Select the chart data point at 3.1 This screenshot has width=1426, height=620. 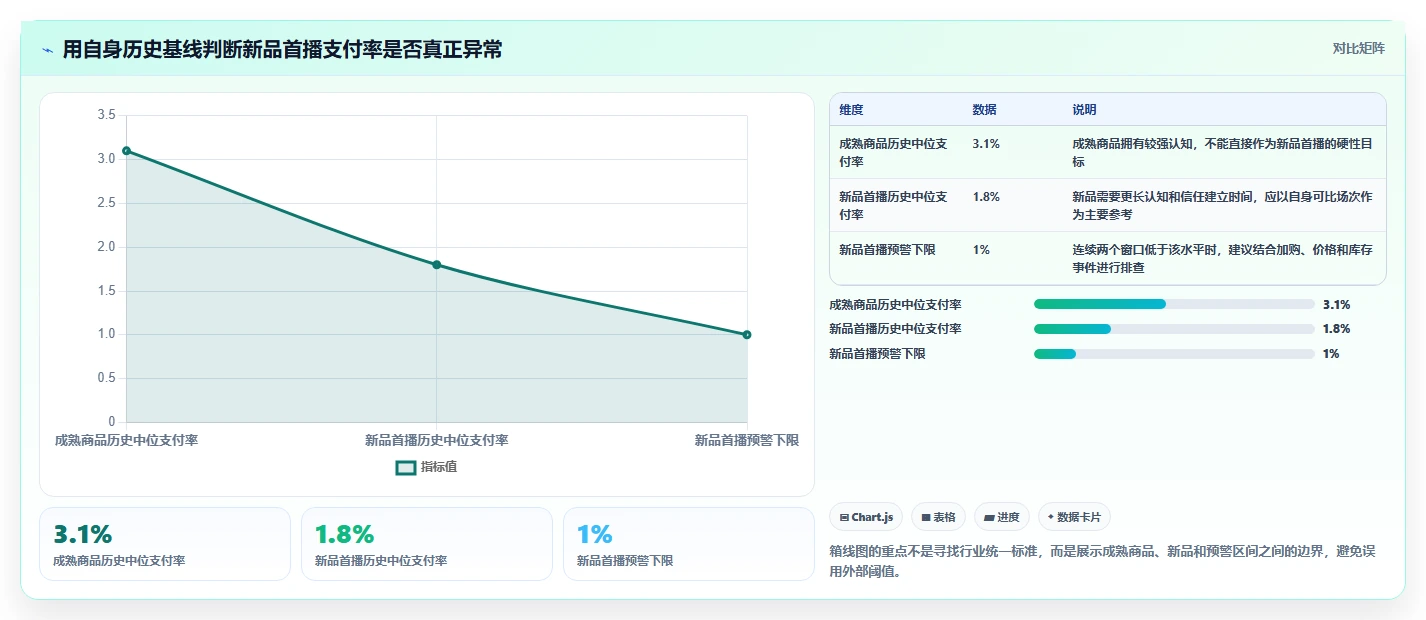tap(126, 151)
